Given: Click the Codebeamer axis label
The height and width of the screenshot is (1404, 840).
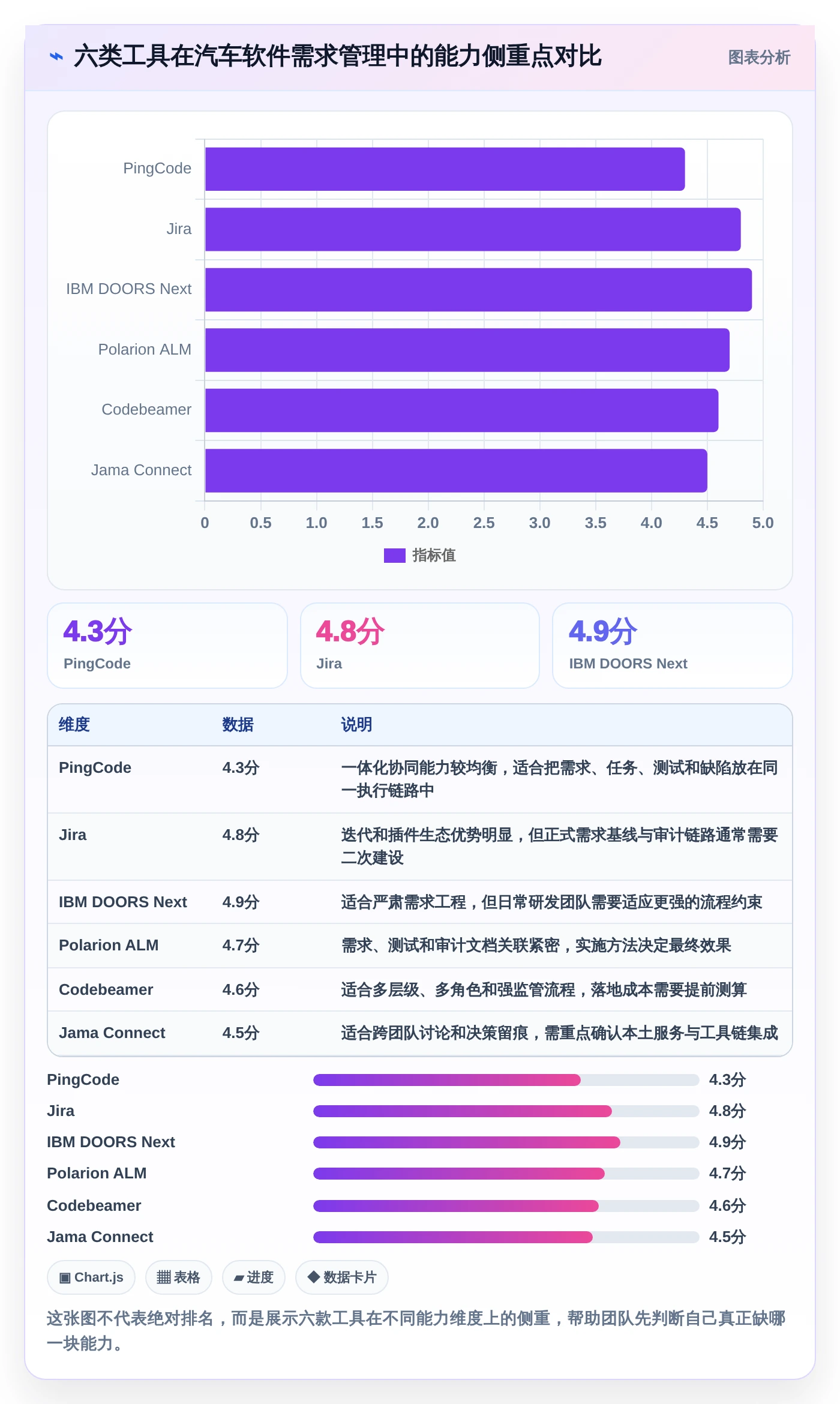Looking at the screenshot, I should 146,410.
